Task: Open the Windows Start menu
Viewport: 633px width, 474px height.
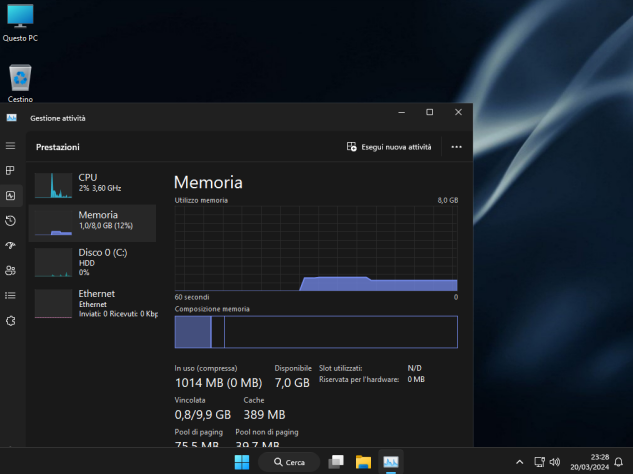Action: pos(242,462)
